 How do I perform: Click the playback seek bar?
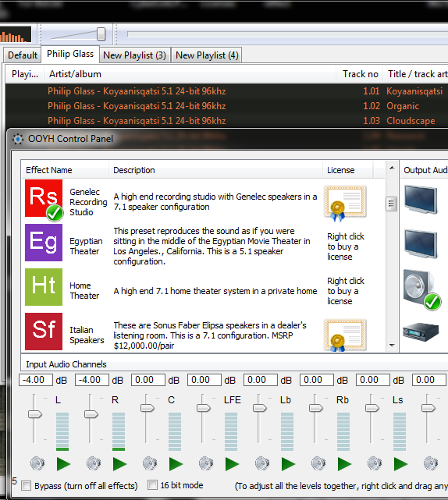click(x=287, y=35)
